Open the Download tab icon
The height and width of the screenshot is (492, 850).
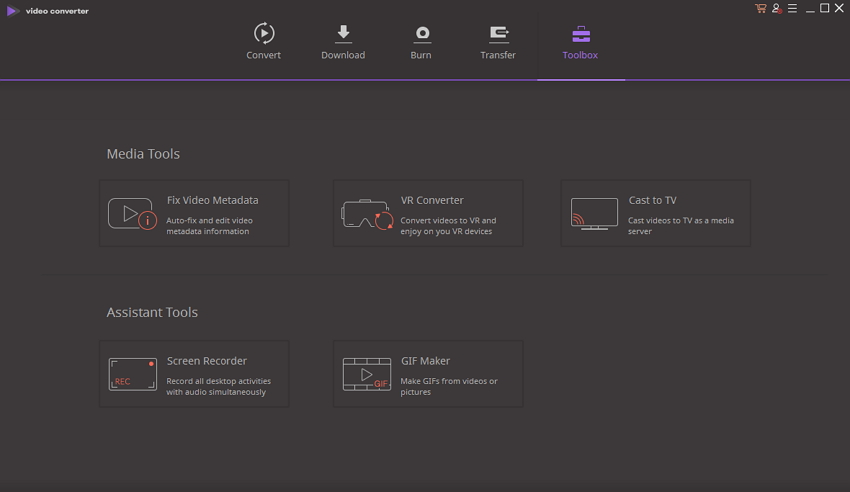coord(343,34)
